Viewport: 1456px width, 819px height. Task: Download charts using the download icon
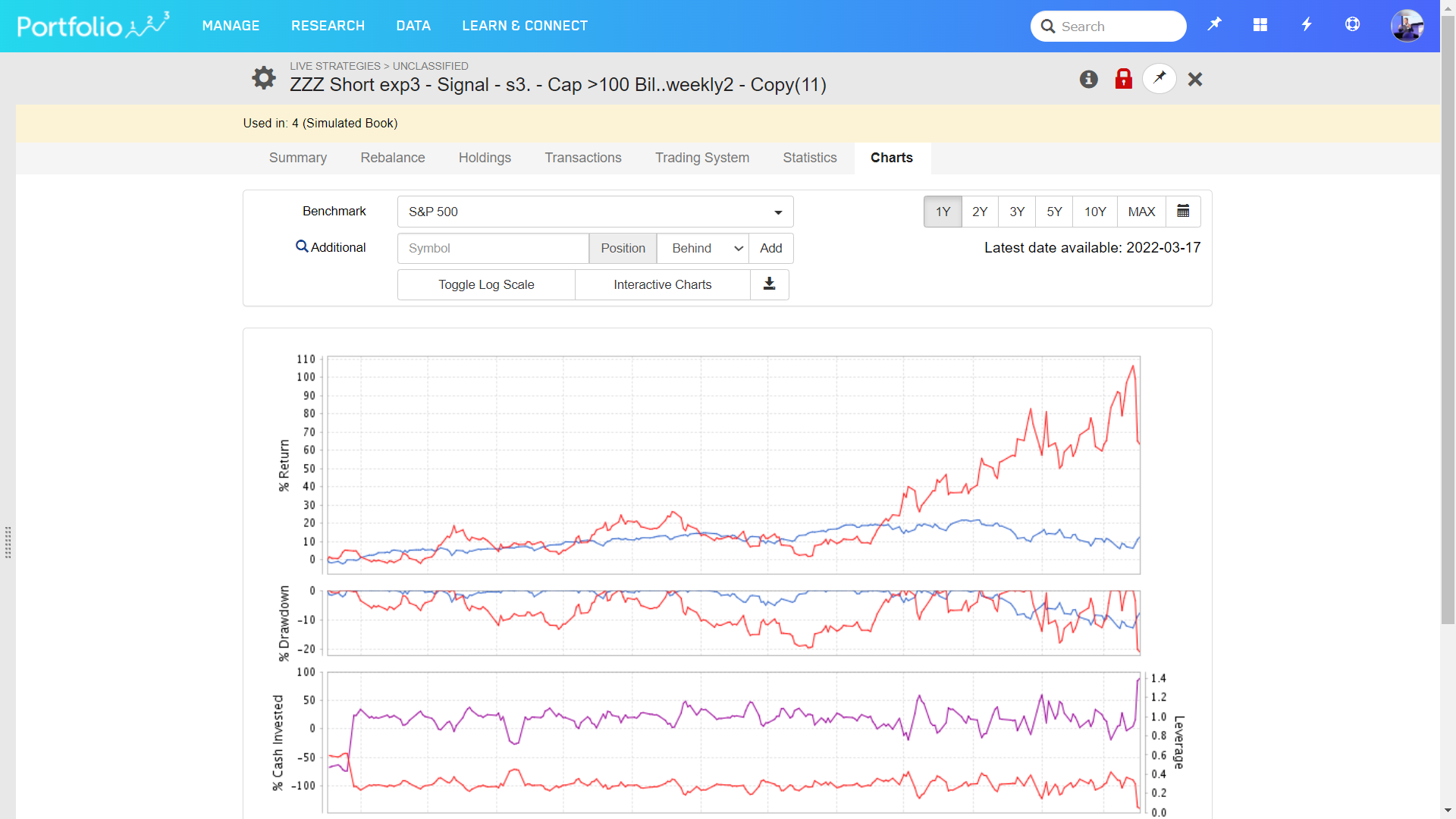769,284
